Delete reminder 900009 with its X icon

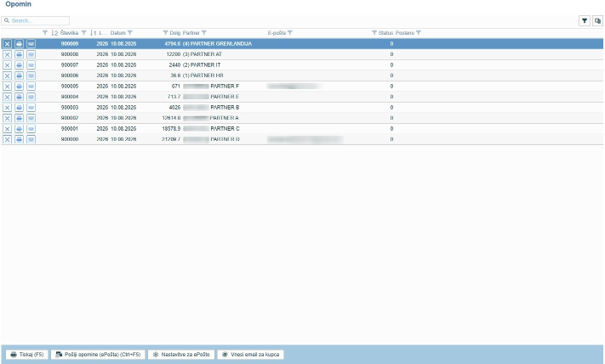[x=7, y=44]
